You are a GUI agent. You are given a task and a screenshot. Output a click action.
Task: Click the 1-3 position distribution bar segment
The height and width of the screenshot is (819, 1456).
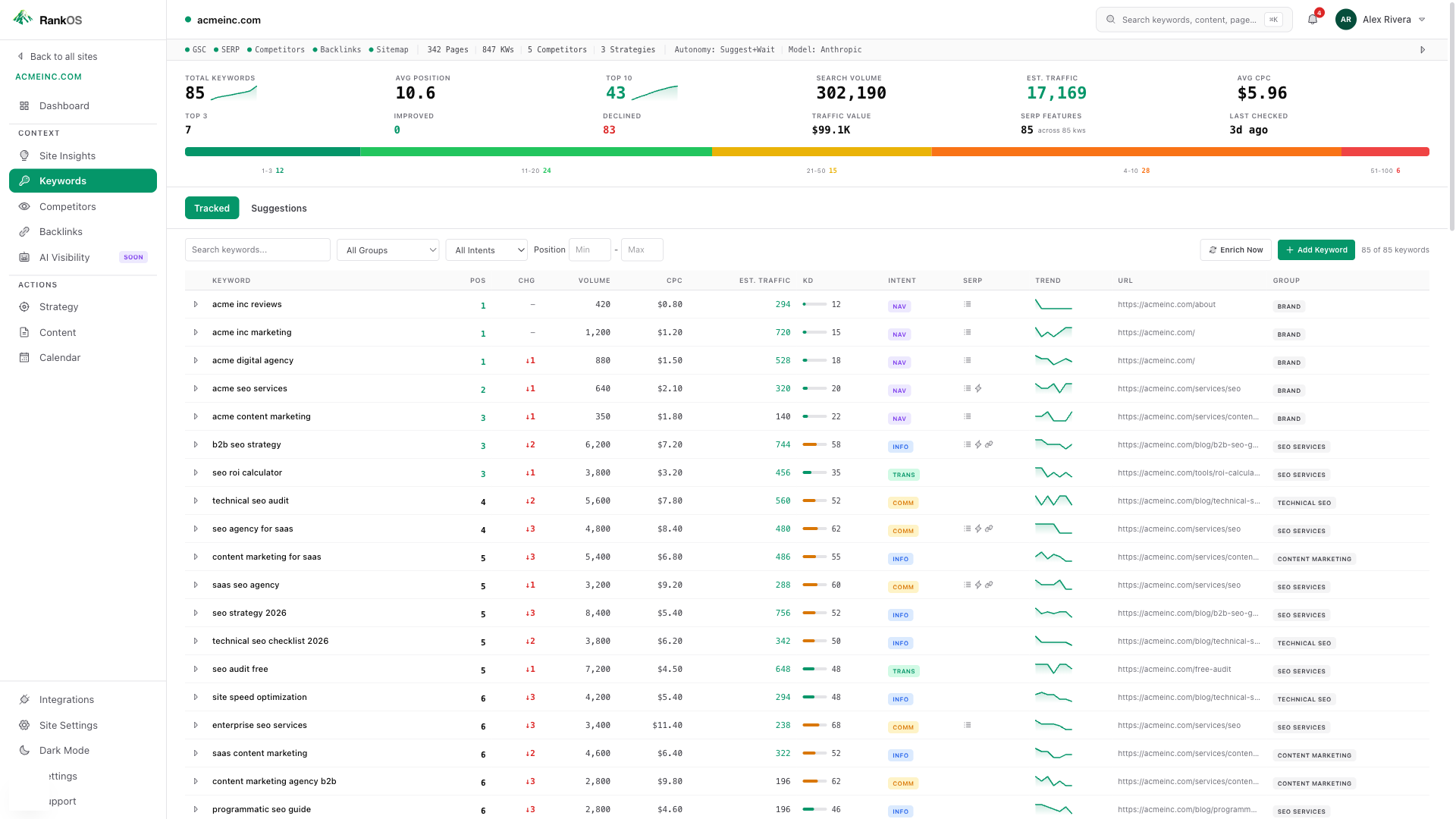pos(271,152)
